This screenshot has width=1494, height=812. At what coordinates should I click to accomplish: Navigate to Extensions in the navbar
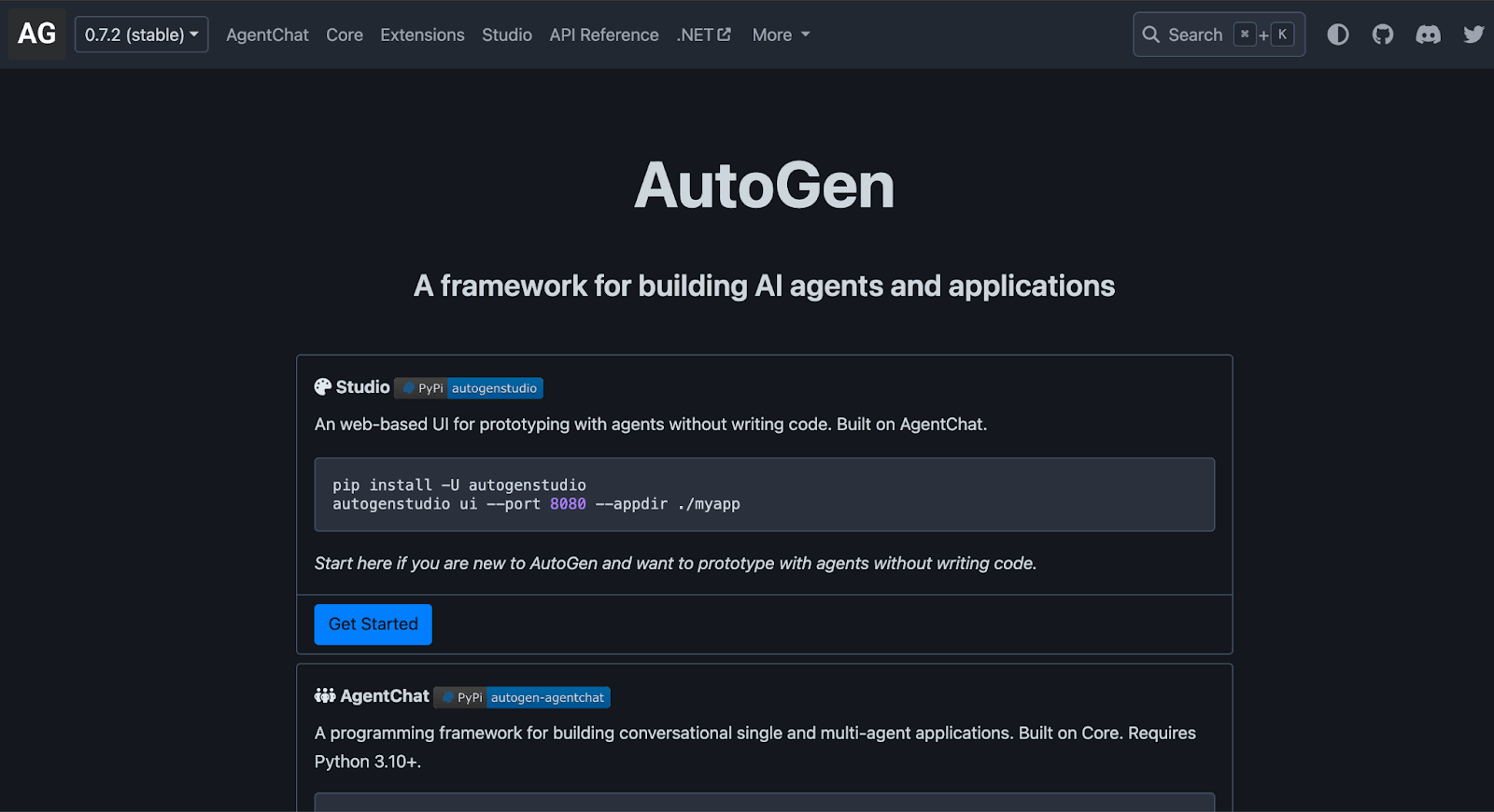(x=422, y=35)
